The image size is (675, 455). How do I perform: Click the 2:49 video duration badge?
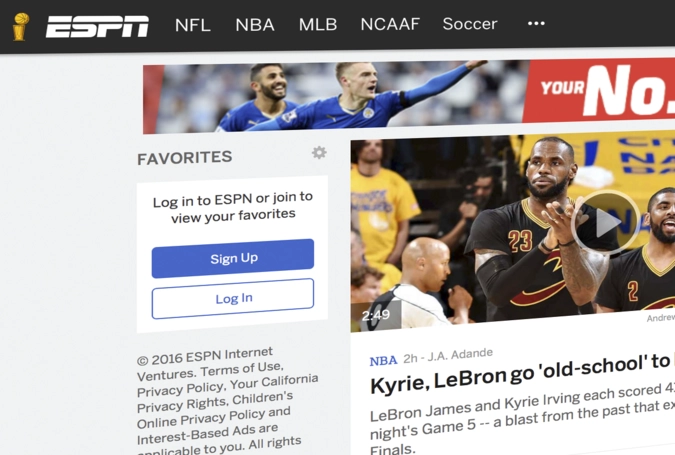(376, 316)
